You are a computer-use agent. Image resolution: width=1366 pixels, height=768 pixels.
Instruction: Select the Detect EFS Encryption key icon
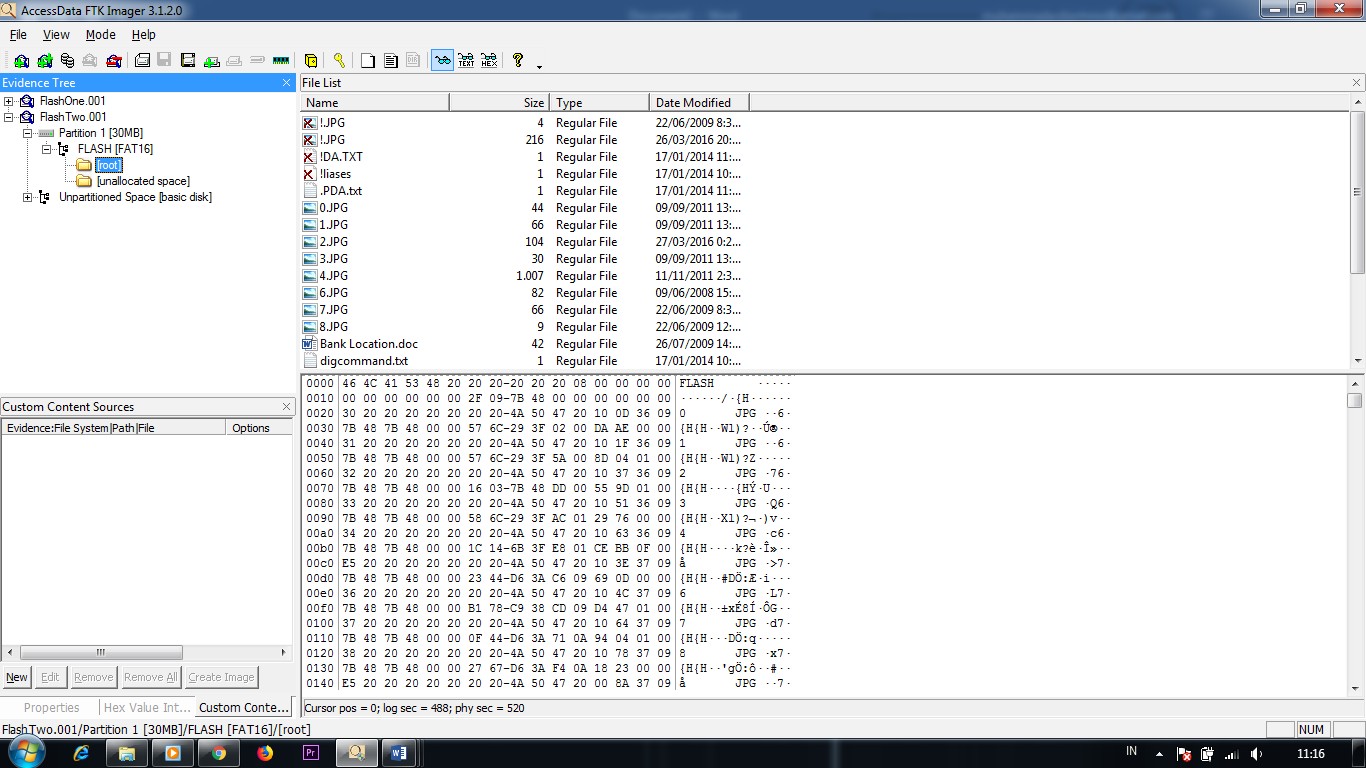(338, 60)
